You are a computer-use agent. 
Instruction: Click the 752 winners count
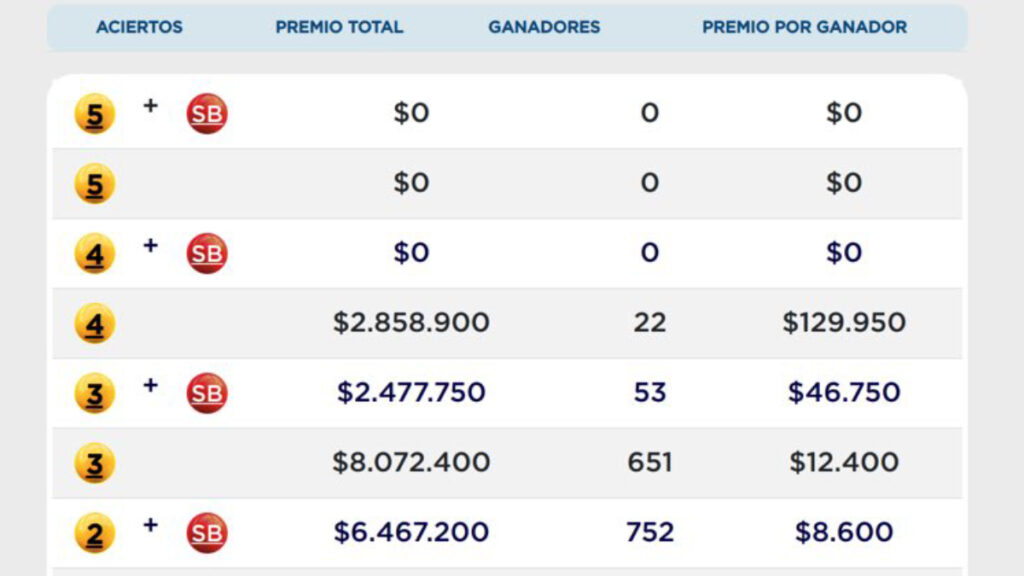pyautogui.click(x=650, y=532)
